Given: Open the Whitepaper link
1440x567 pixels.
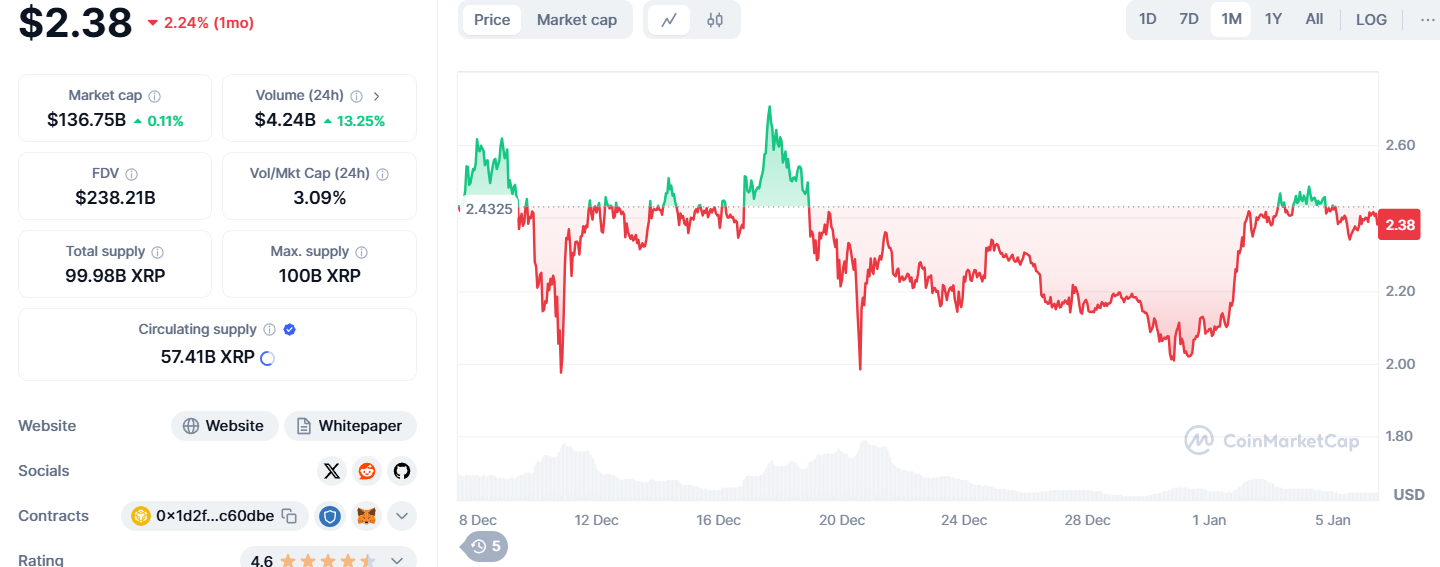Looking at the screenshot, I should [350, 426].
